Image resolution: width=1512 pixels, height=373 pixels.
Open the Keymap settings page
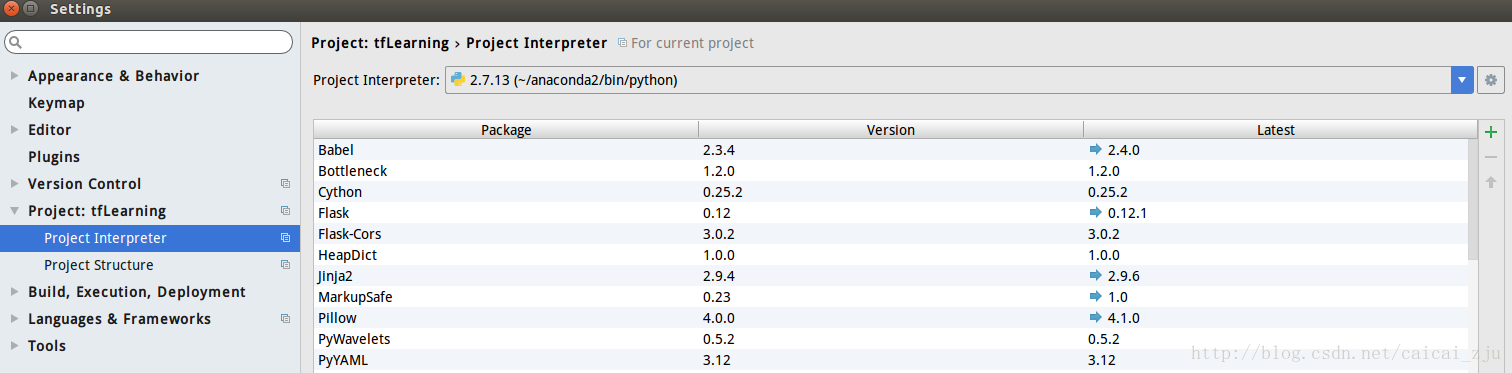[x=56, y=103]
